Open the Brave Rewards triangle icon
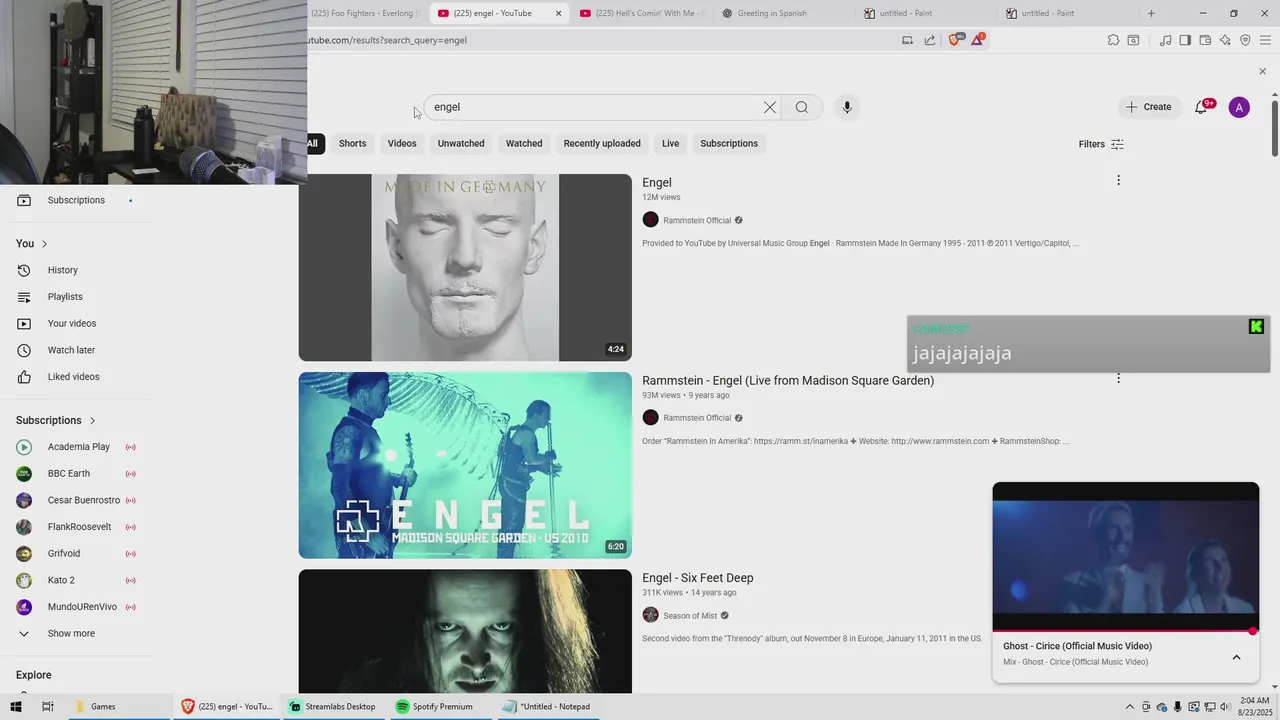This screenshot has height=720, width=1280. pos(977,40)
